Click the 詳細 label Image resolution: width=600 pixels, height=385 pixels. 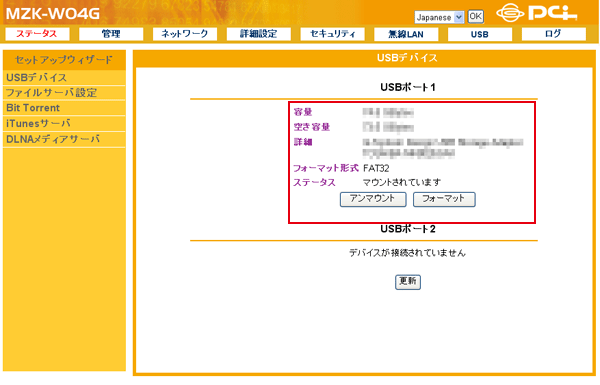303,142
